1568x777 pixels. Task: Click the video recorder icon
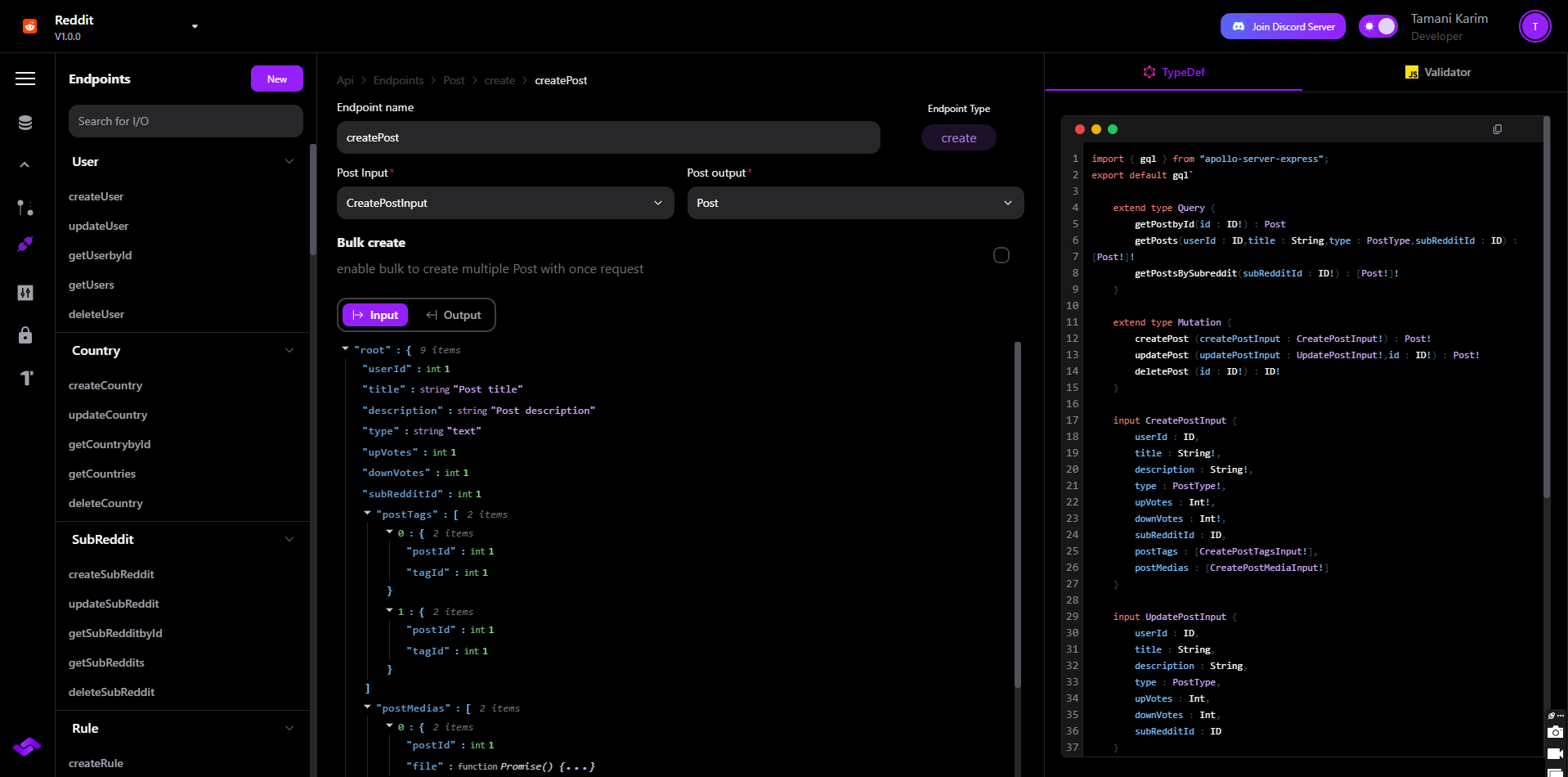pyautogui.click(x=1555, y=753)
